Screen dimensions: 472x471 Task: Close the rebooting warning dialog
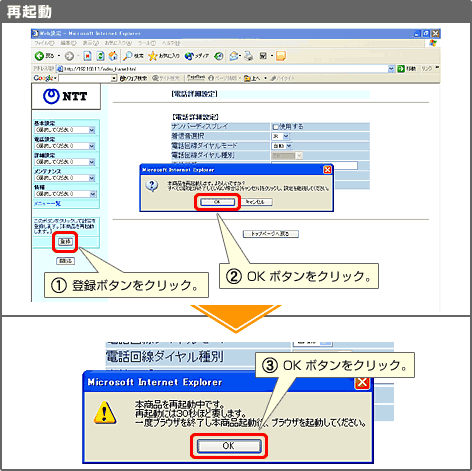point(362,382)
